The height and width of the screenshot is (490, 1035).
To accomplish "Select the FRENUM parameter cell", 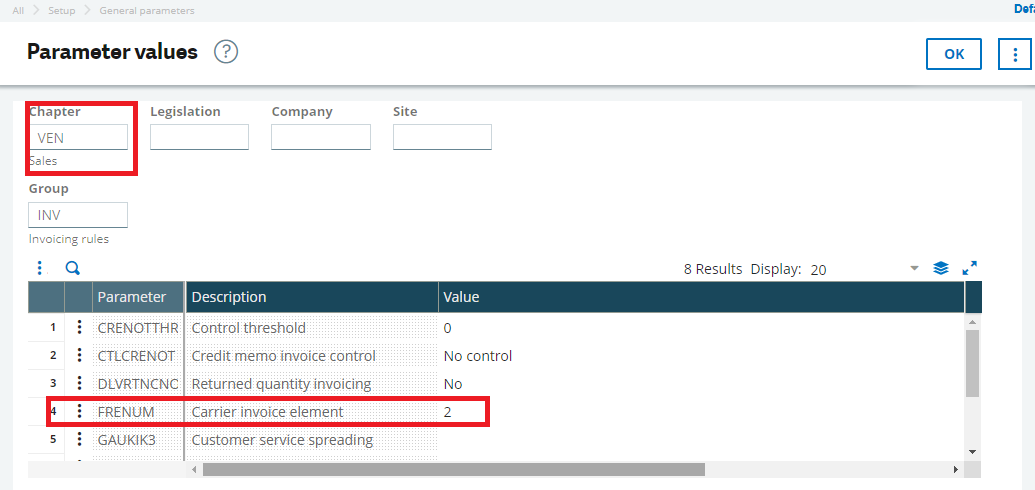I will pos(139,411).
